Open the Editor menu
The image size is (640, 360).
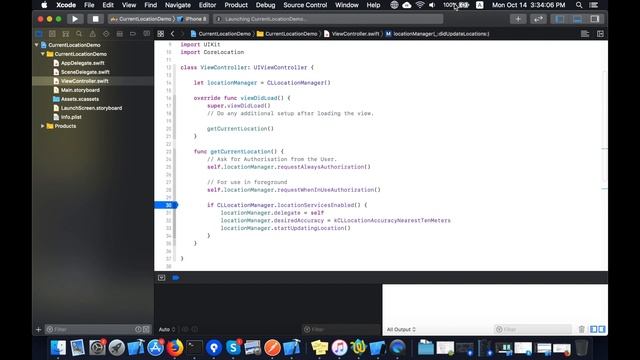click(x=207, y=5)
